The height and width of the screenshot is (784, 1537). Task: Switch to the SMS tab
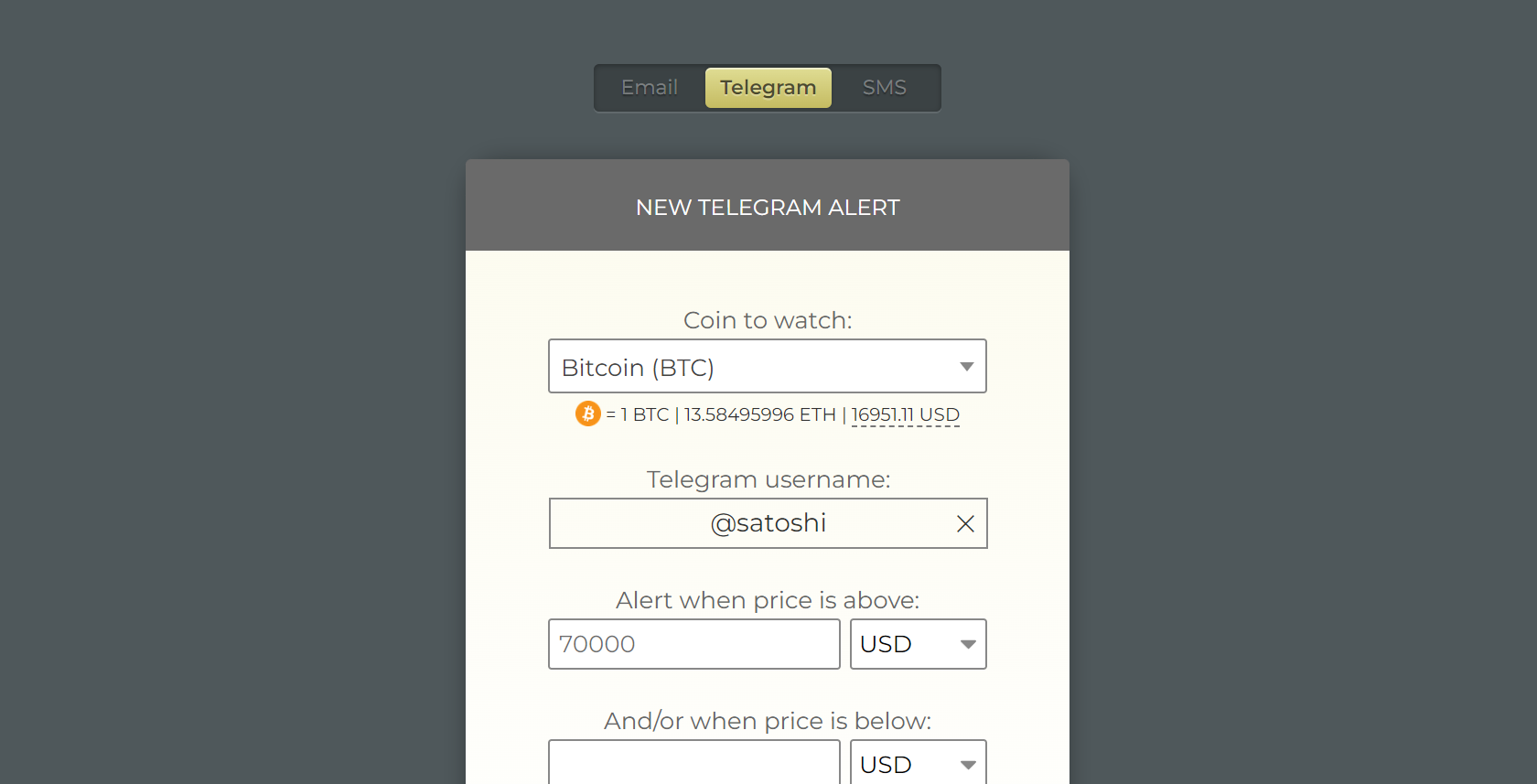point(884,87)
